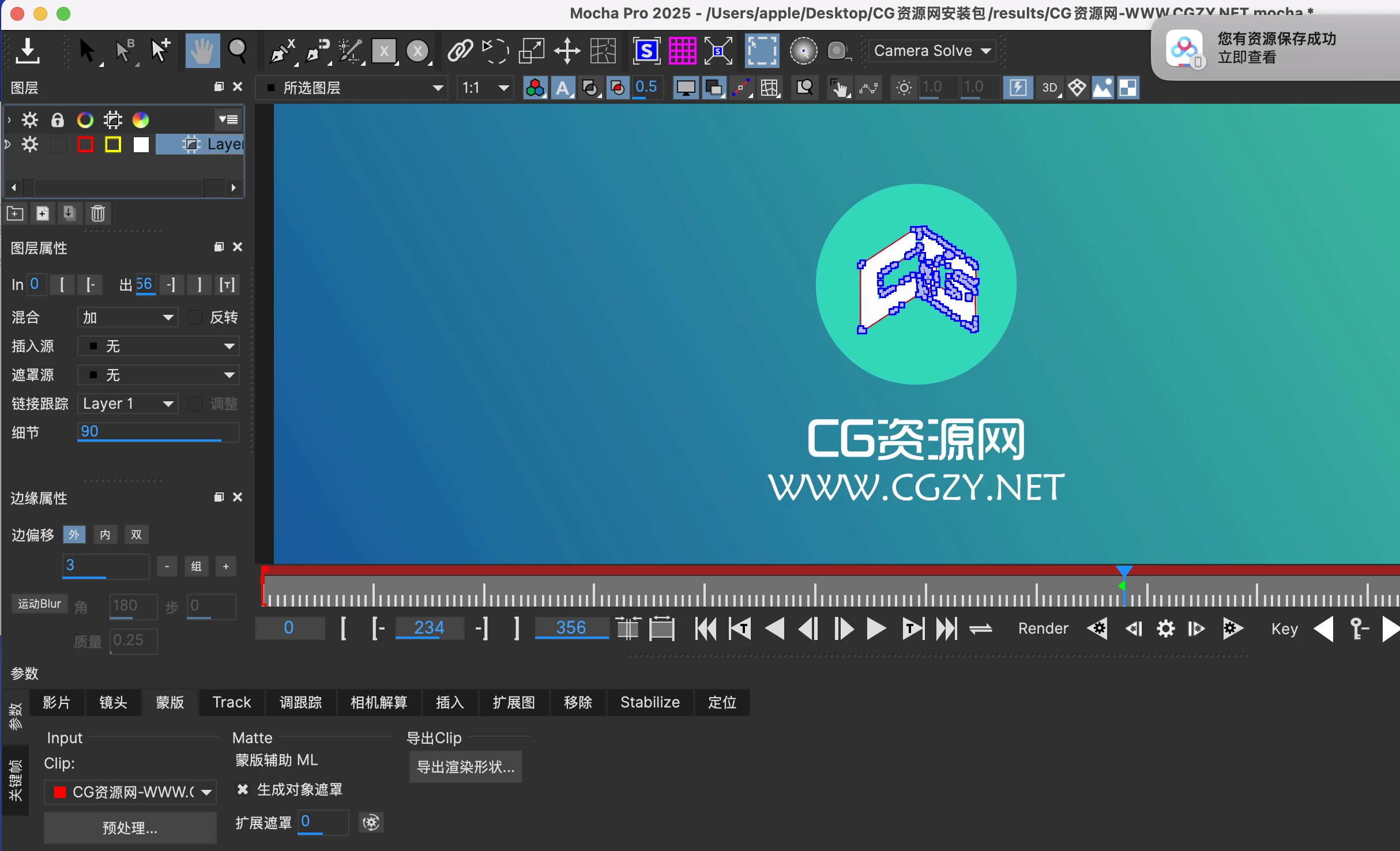Toggle the 反转 checkbox in 混合 row
The width and height of the screenshot is (1400, 851).
[196, 317]
